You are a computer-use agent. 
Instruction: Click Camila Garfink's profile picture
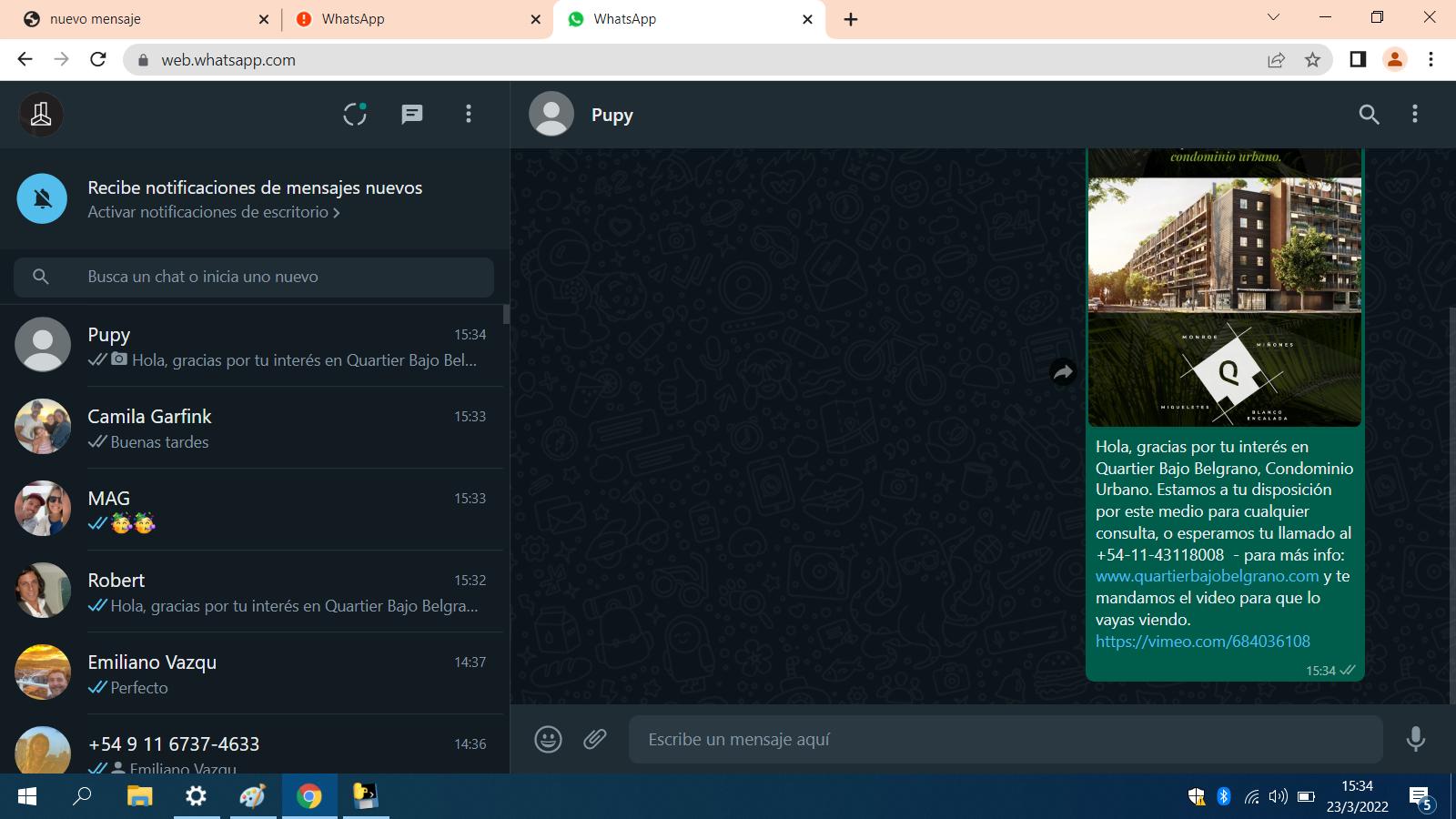click(43, 426)
